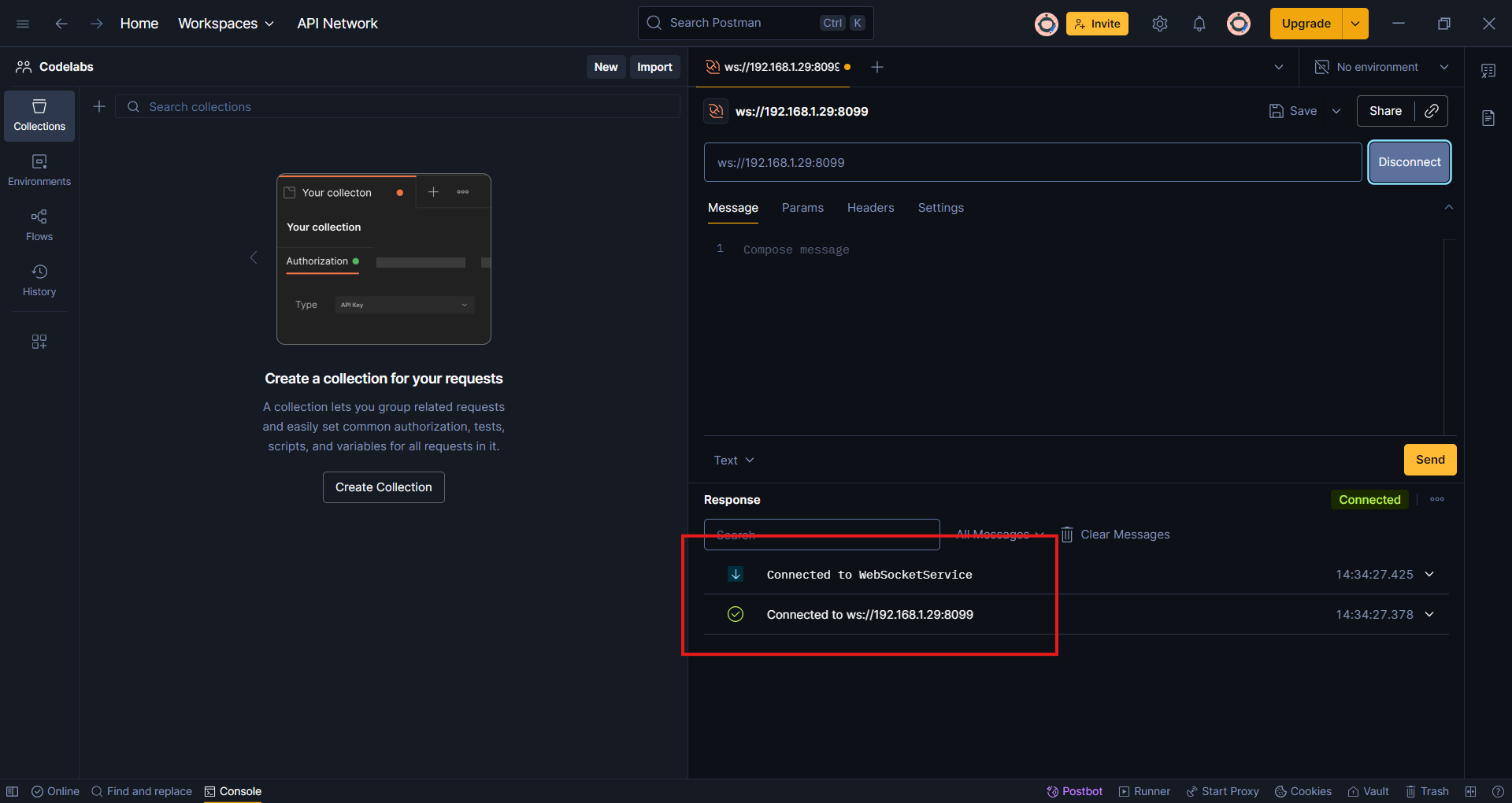Viewport: 1512px width, 803px height.
Task: Click the Create Collection button
Action: coord(384,487)
